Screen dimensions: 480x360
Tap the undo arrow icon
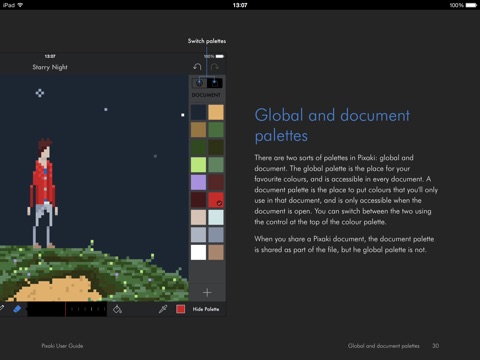pyautogui.click(x=197, y=67)
